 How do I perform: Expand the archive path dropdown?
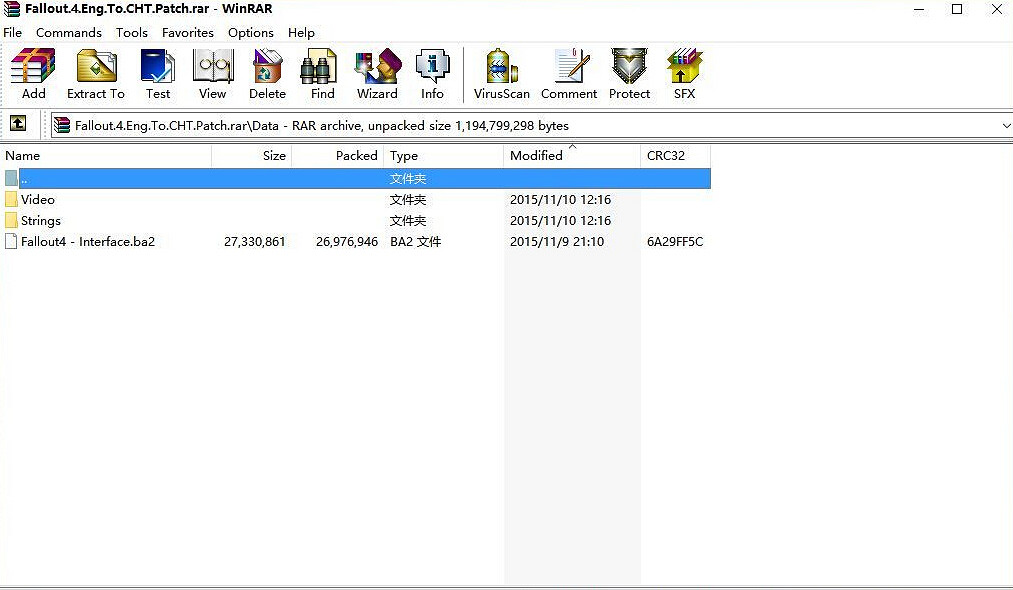1005,125
